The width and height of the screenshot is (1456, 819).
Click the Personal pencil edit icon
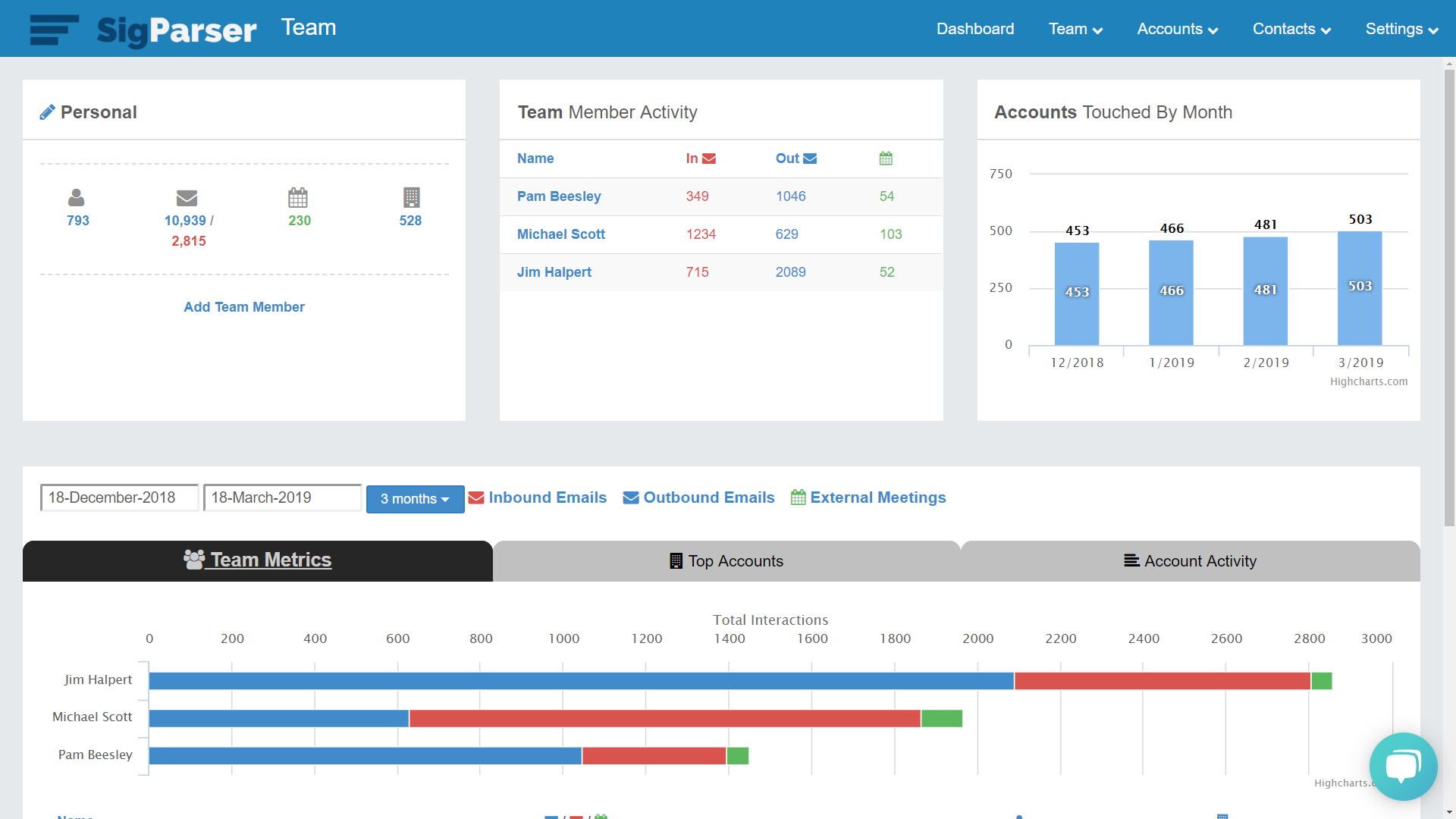[x=47, y=112]
